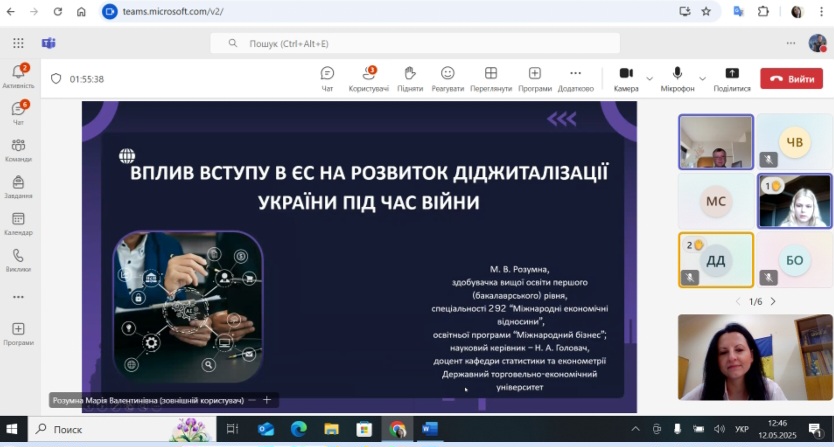The height and width of the screenshot is (447, 834).
Task: Expand the microphone options arrow
Action: (702, 78)
